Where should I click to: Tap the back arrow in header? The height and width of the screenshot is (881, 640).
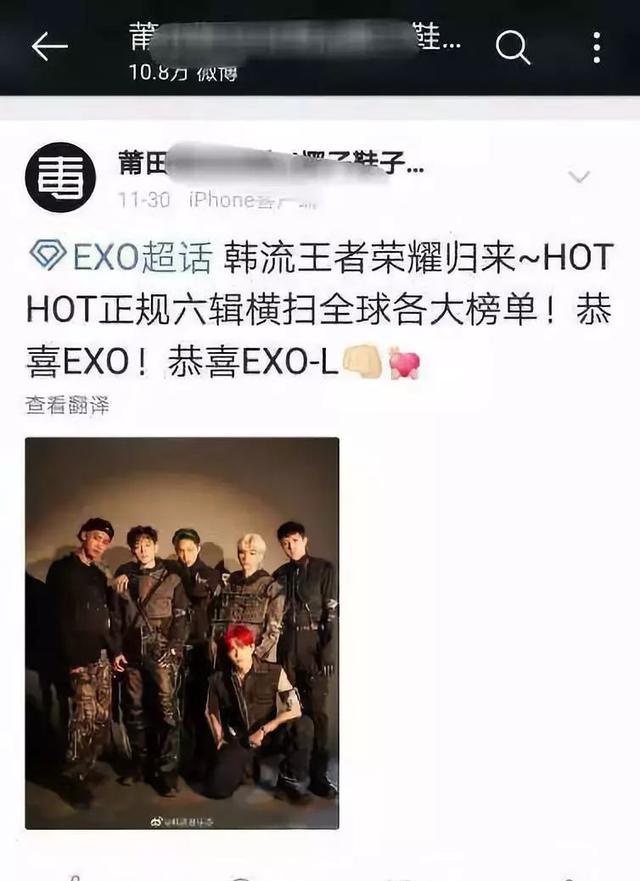pyautogui.click(x=49, y=46)
